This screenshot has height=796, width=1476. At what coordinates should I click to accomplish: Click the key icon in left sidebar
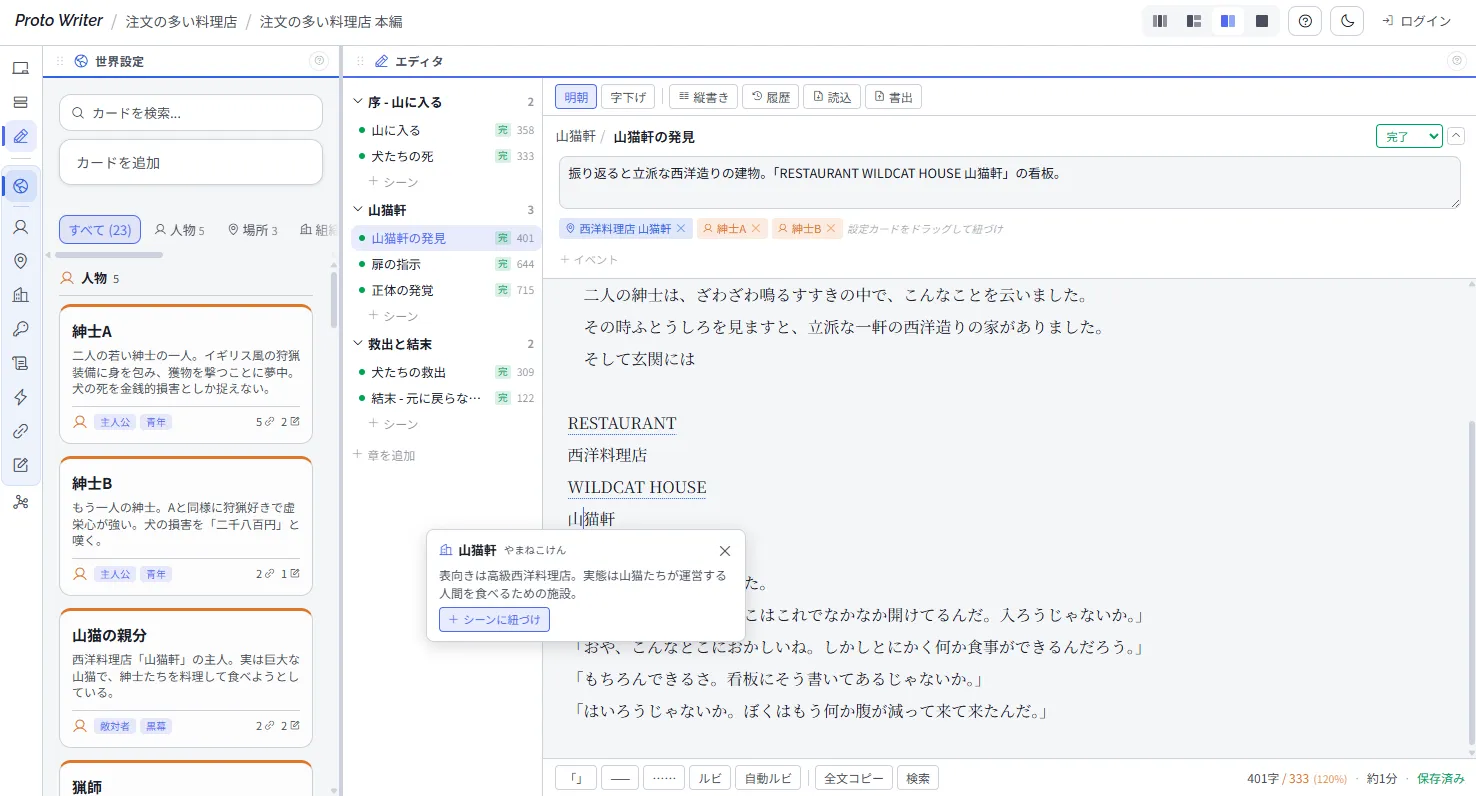pyautogui.click(x=21, y=328)
